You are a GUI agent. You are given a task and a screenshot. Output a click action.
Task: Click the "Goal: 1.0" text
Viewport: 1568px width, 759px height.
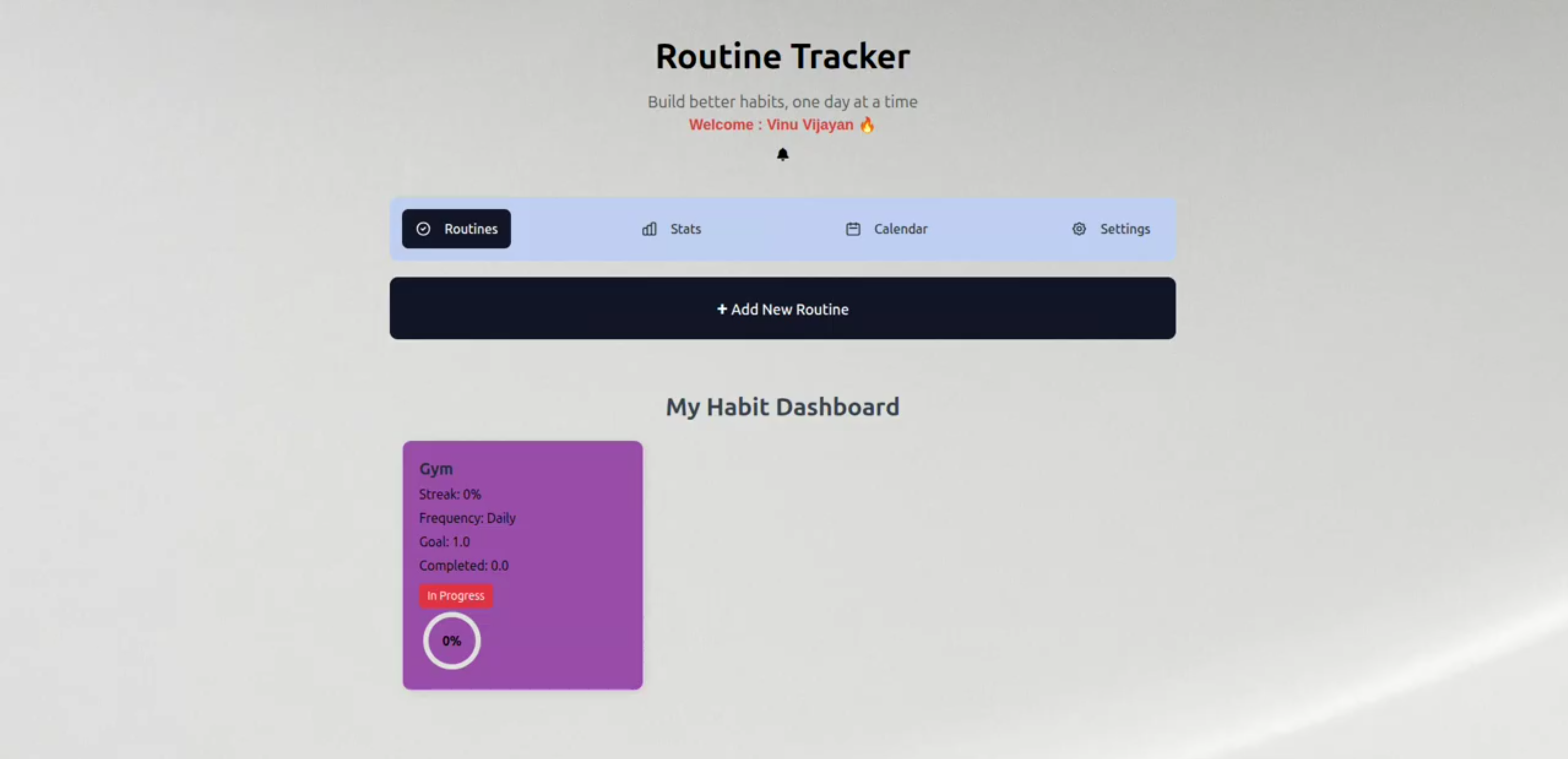click(x=444, y=542)
